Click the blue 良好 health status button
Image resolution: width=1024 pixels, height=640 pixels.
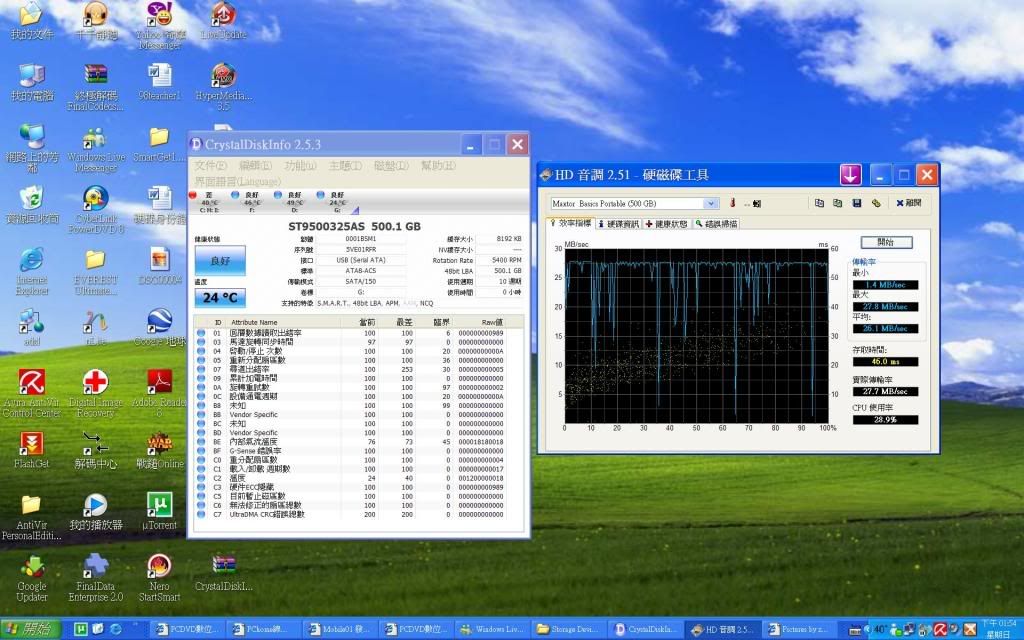(x=220, y=261)
